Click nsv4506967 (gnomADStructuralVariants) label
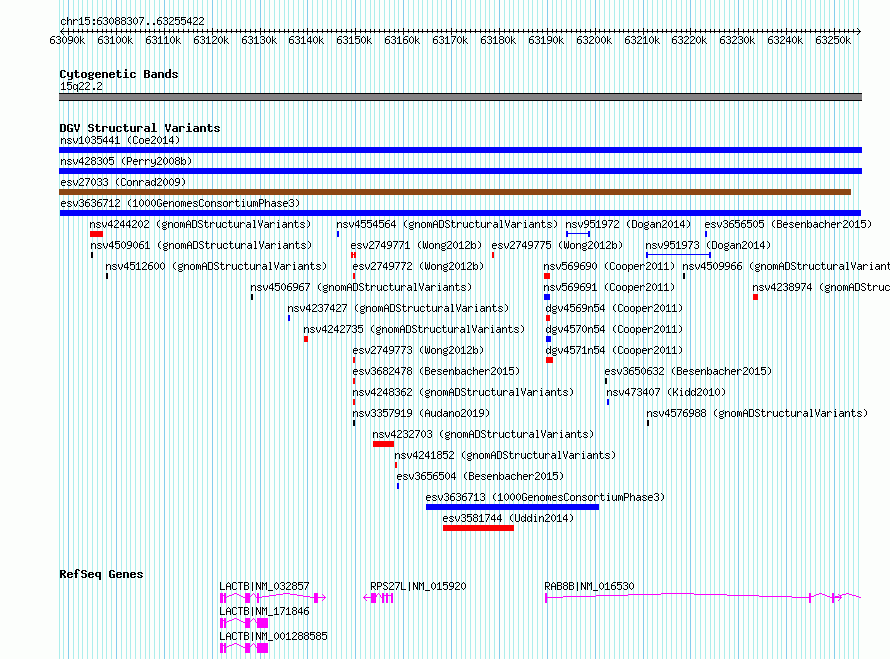Viewport: 890px width, 659px height. pyautogui.click(x=361, y=287)
